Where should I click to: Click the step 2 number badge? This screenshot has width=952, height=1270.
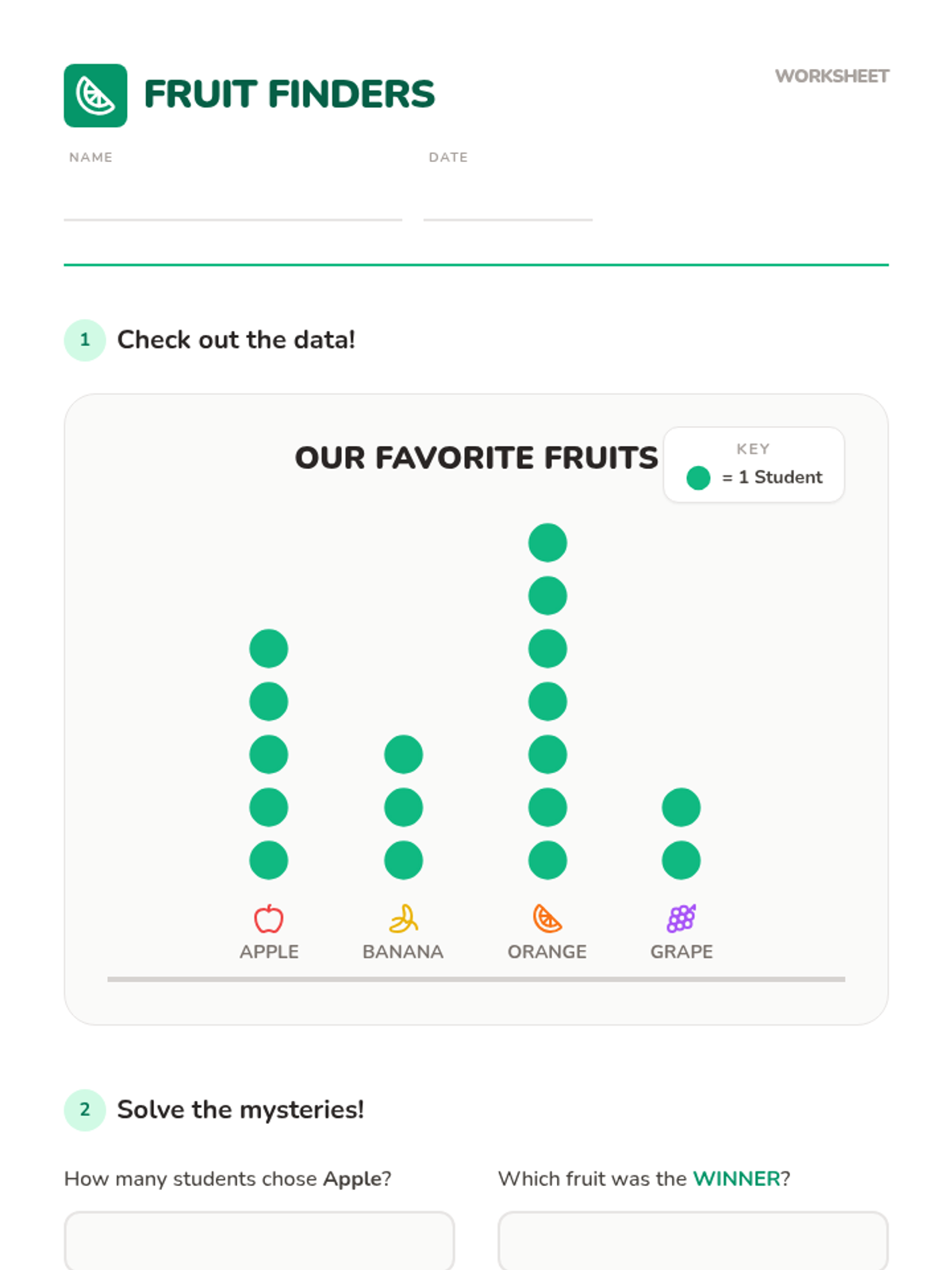click(85, 1110)
